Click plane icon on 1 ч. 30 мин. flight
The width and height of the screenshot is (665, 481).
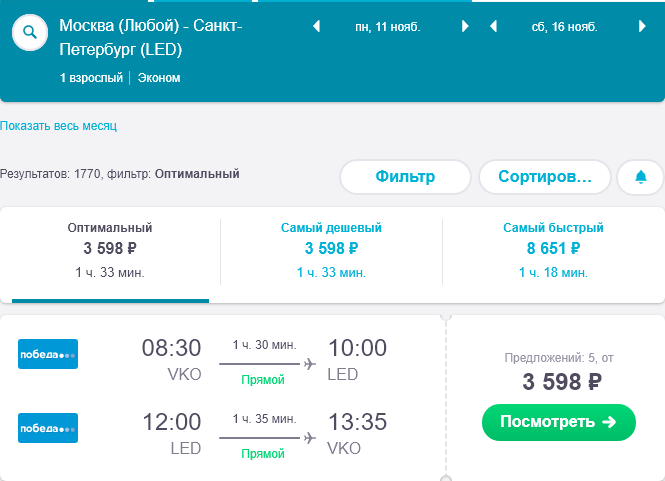(x=310, y=364)
